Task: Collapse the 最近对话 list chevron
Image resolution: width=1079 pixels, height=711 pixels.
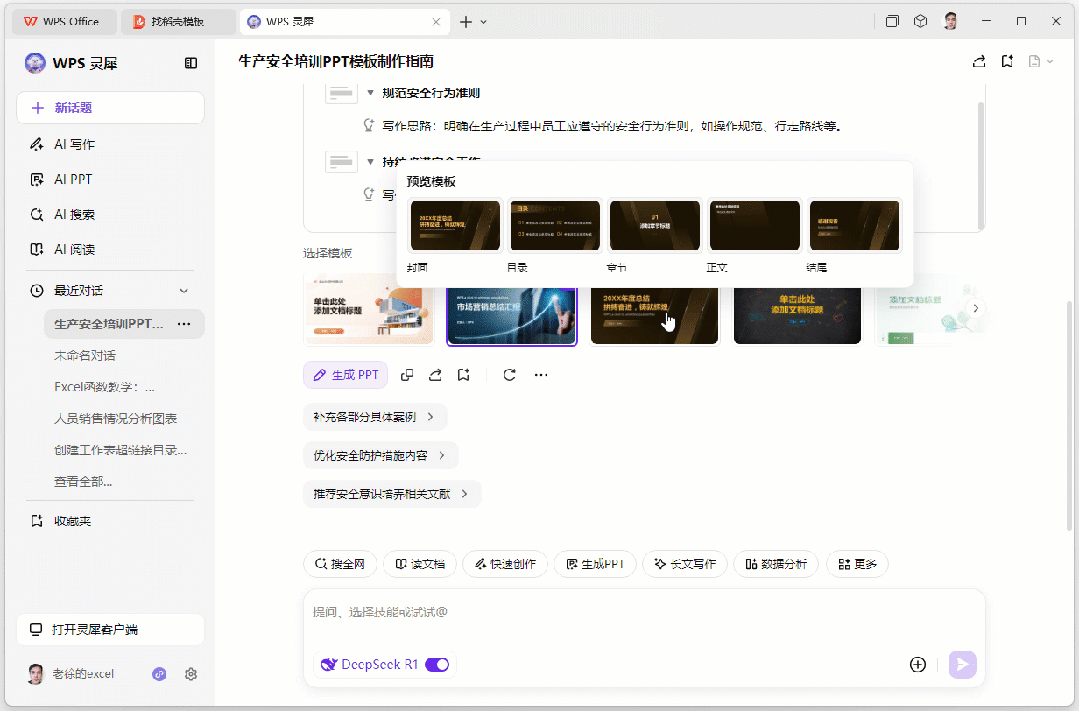Action: [x=184, y=291]
